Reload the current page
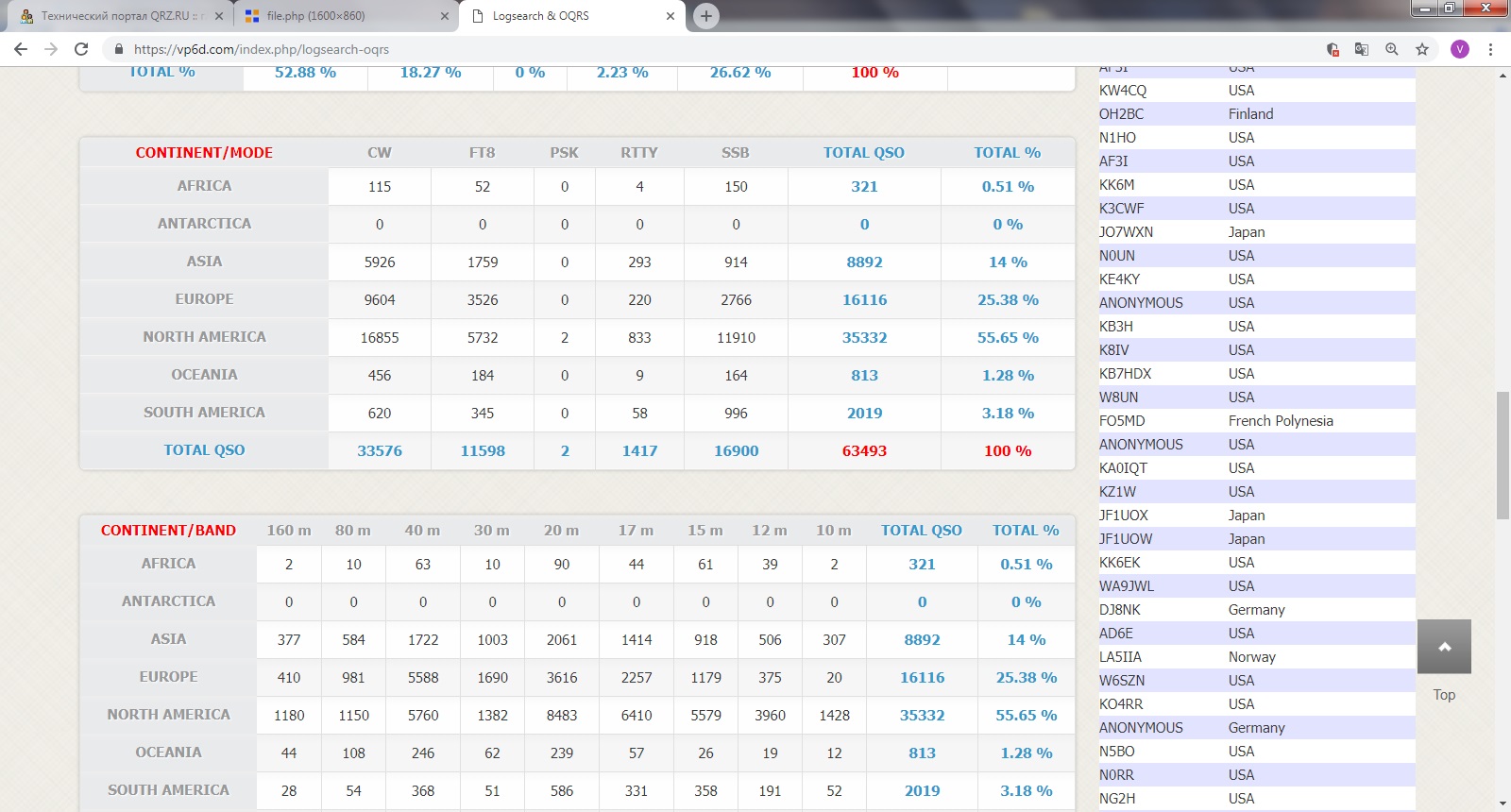1511x812 pixels. pos(81,49)
